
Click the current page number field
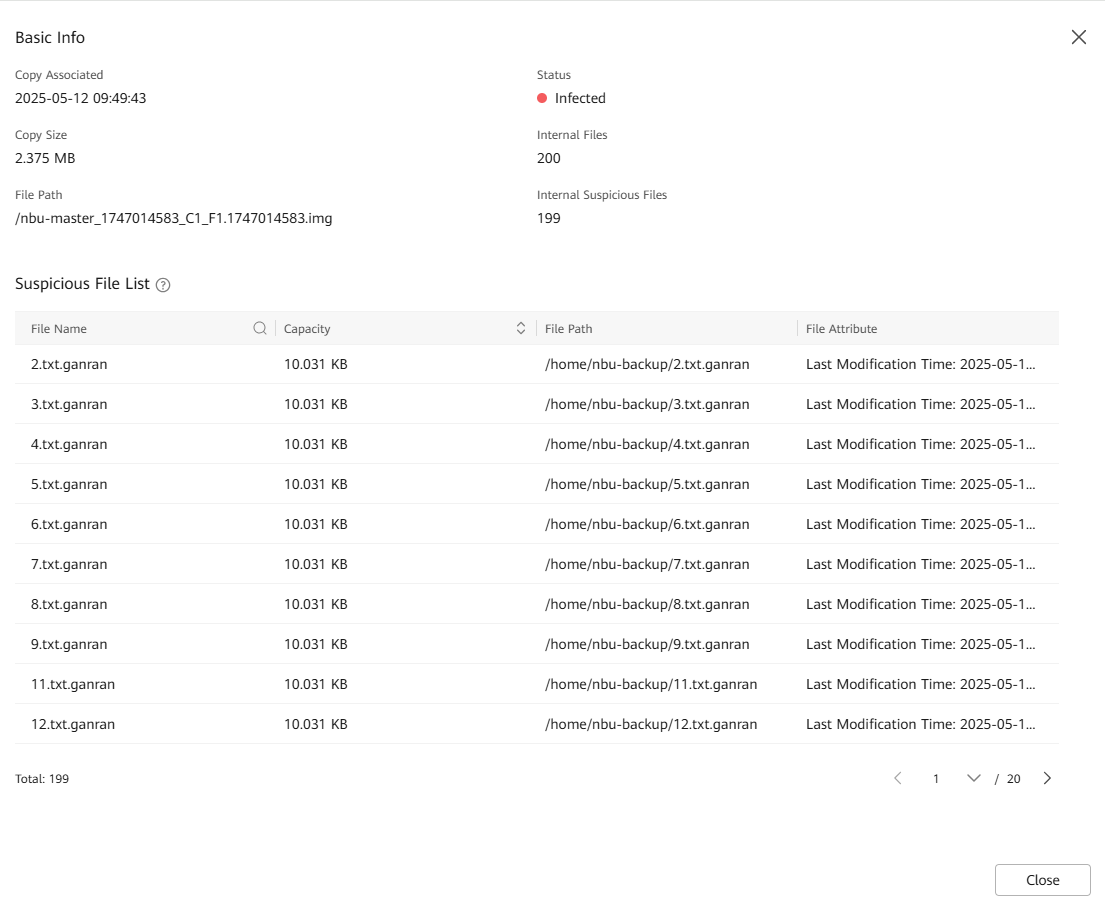[936, 778]
